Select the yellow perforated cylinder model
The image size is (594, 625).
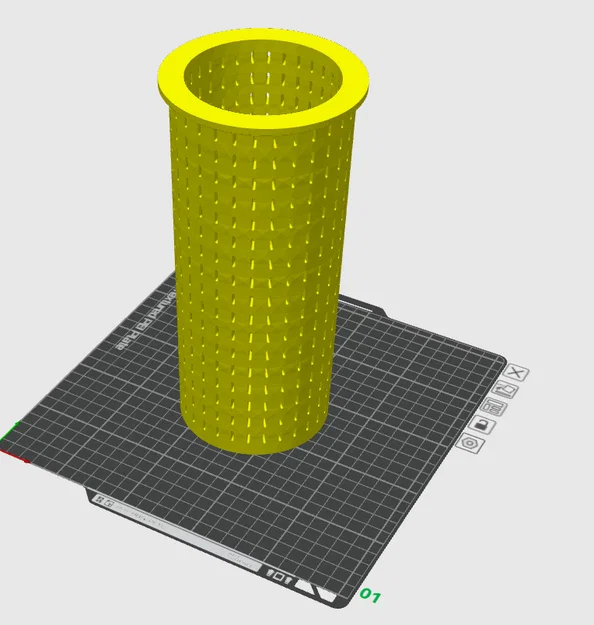tap(261, 239)
